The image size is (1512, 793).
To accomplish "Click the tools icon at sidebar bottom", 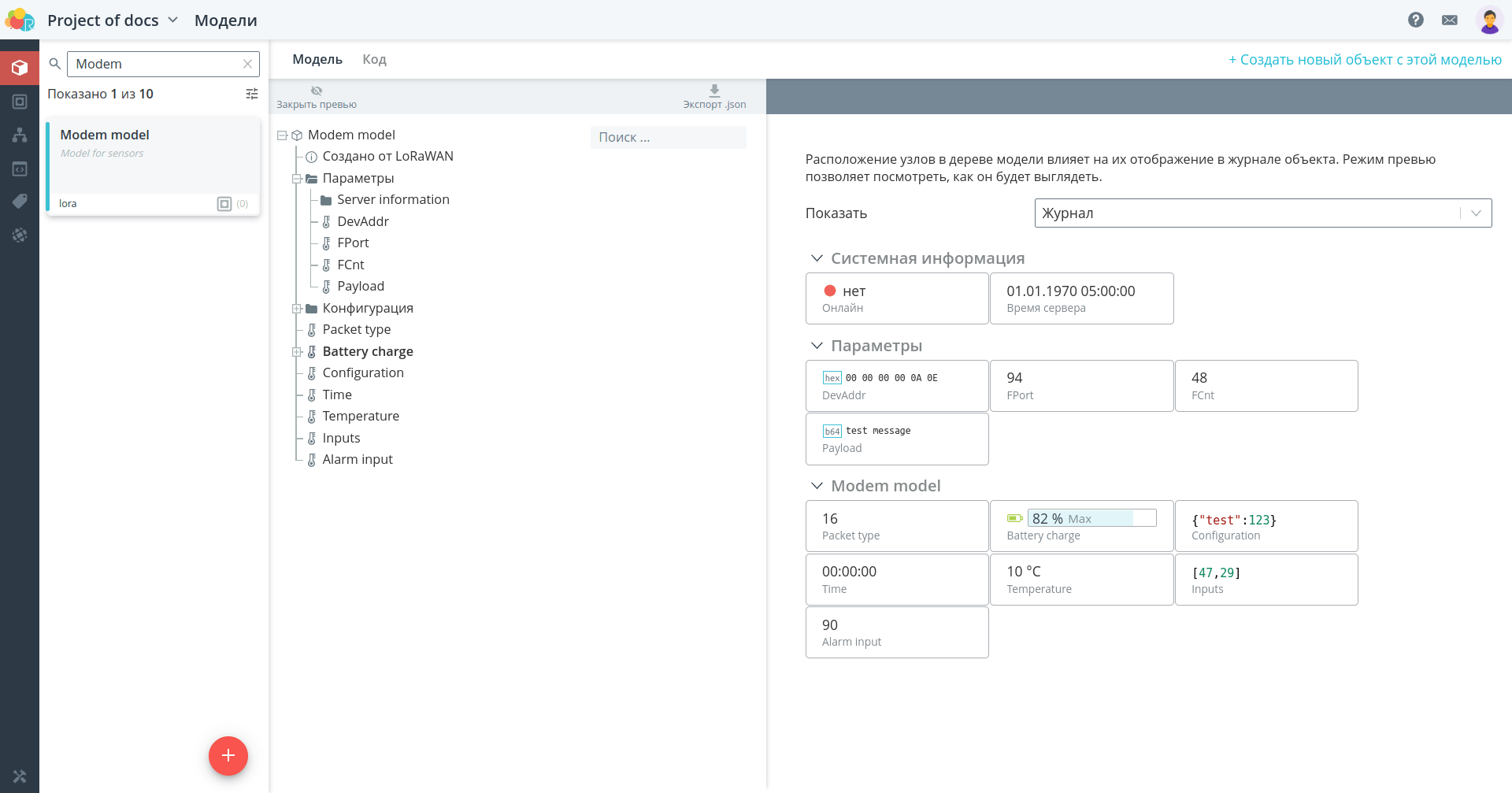I will pos(20,776).
